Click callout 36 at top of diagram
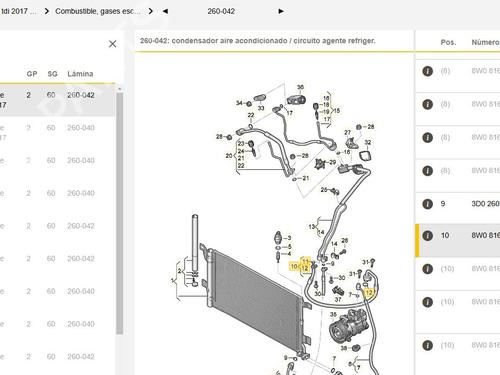This screenshot has width=500, height=375. [300, 87]
